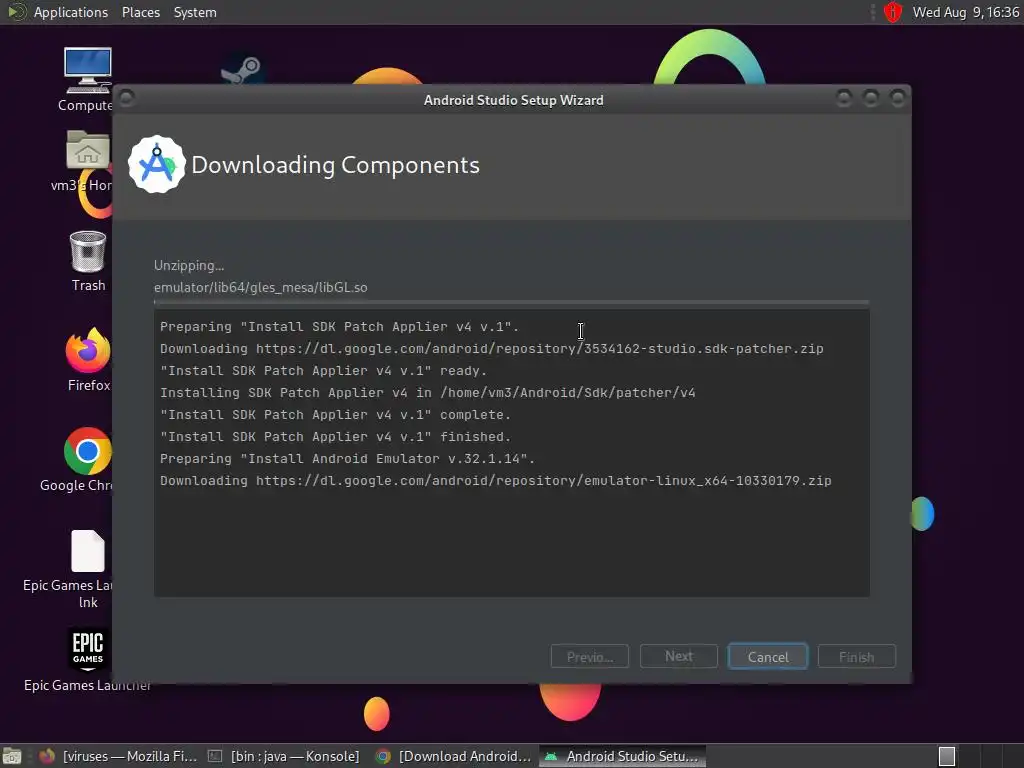Click the red shield tray icon
1024x768 pixels.
[893, 12]
